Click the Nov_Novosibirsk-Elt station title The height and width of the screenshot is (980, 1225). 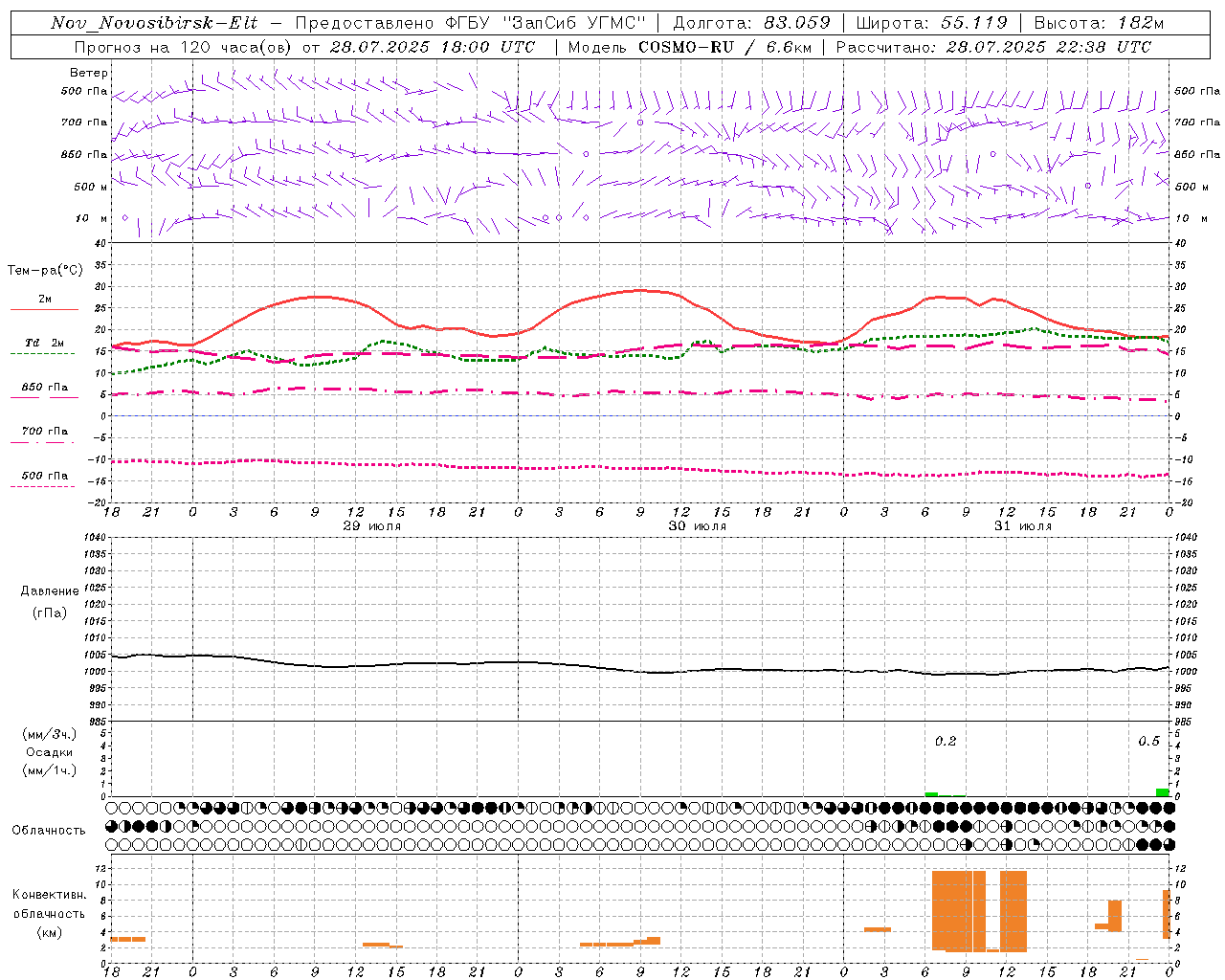[154, 23]
